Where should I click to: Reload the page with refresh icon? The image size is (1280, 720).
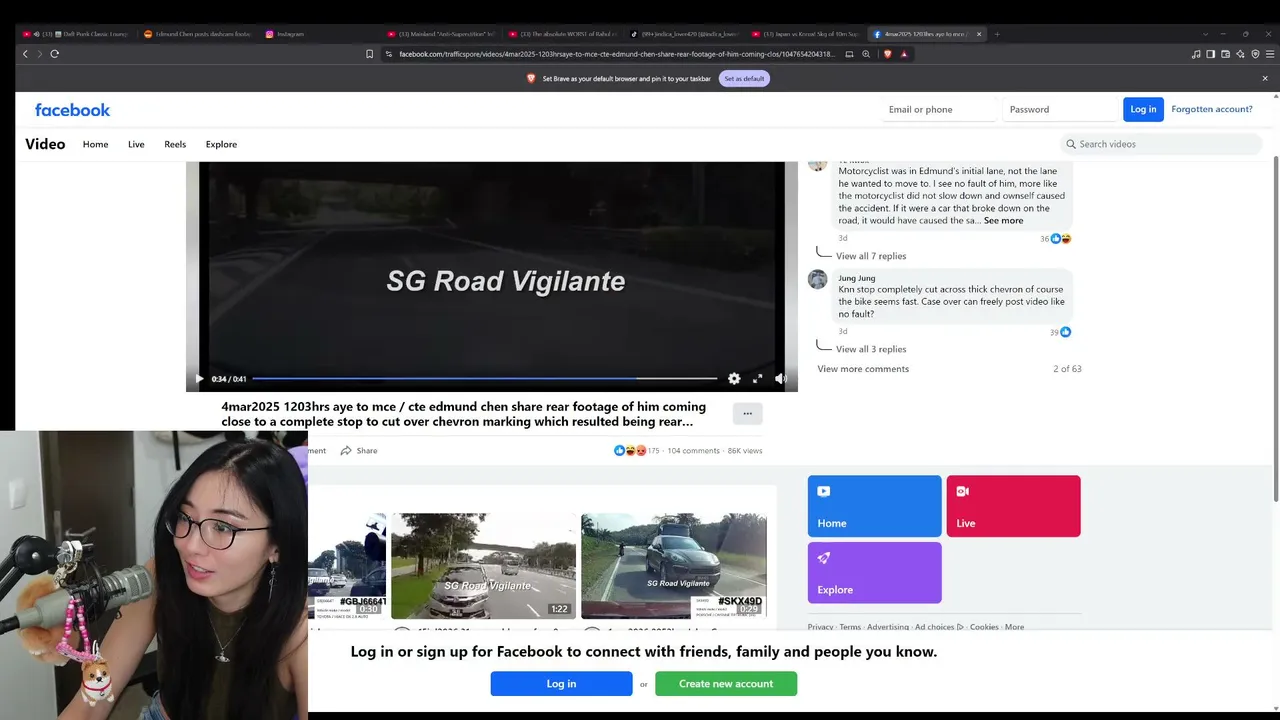(x=54, y=54)
